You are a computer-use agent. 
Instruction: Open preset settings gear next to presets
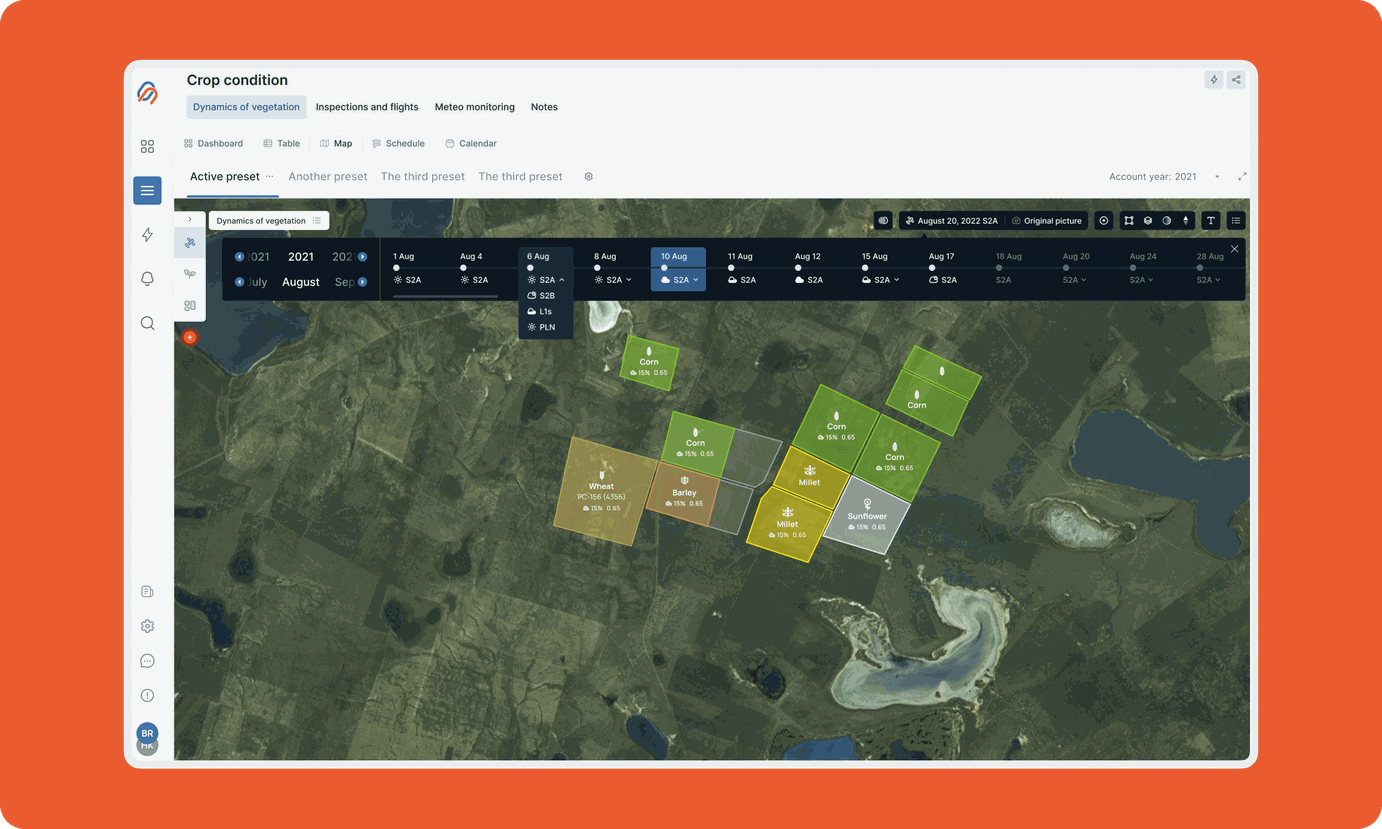(x=588, y=176)
